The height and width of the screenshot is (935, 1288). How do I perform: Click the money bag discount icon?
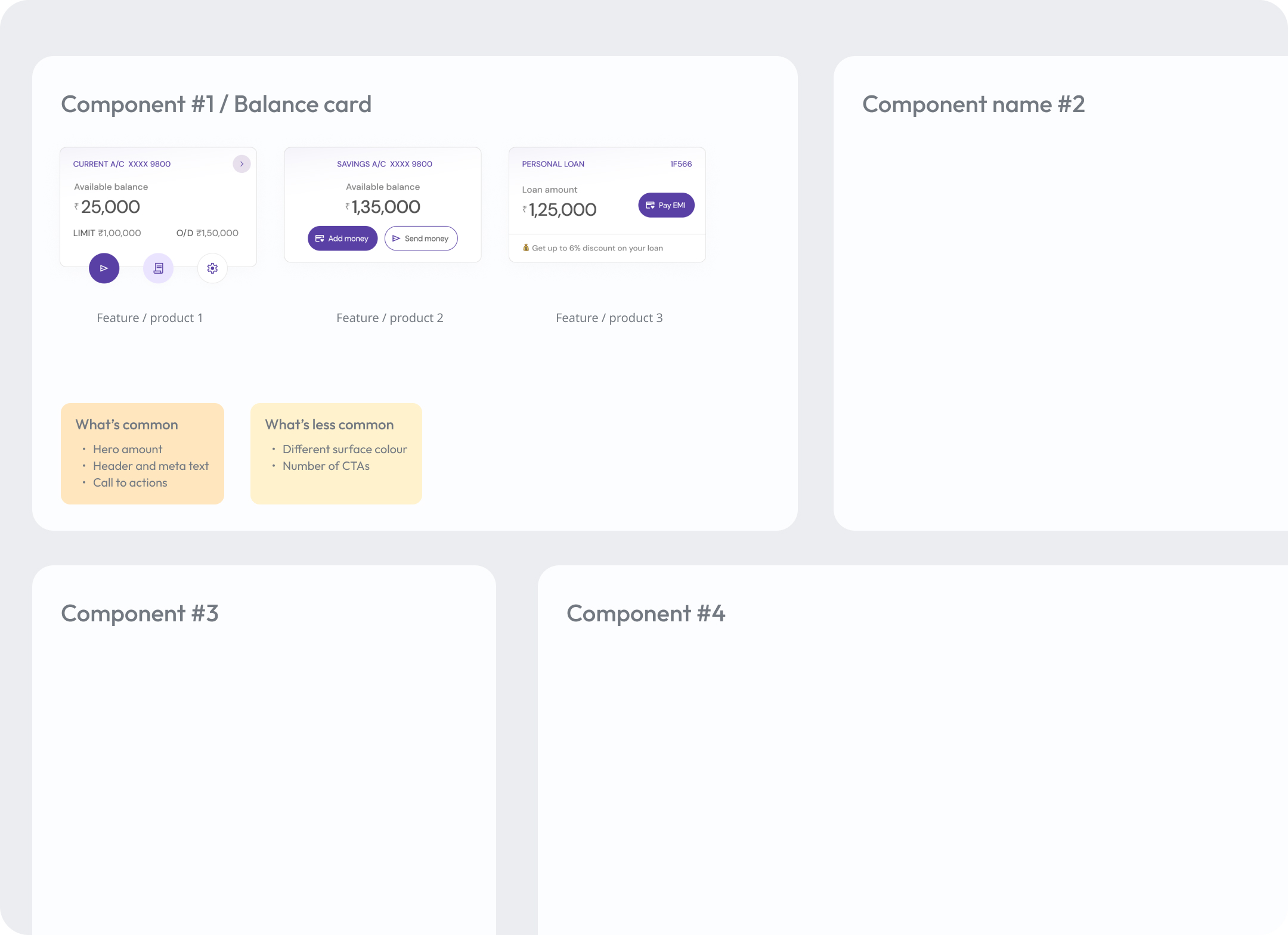click(x=526, y=247)
